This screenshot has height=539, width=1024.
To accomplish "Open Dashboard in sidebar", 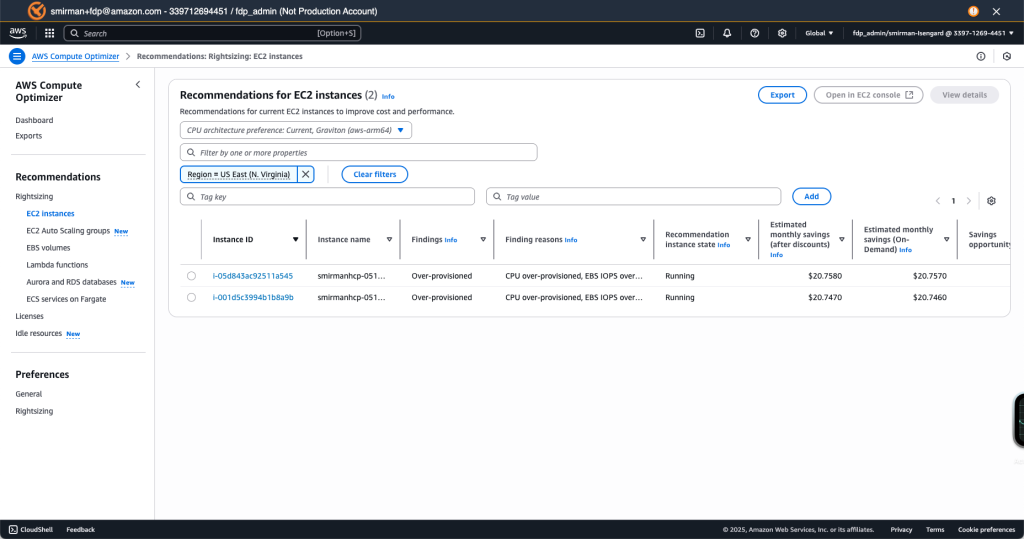I will coord(34,120).
